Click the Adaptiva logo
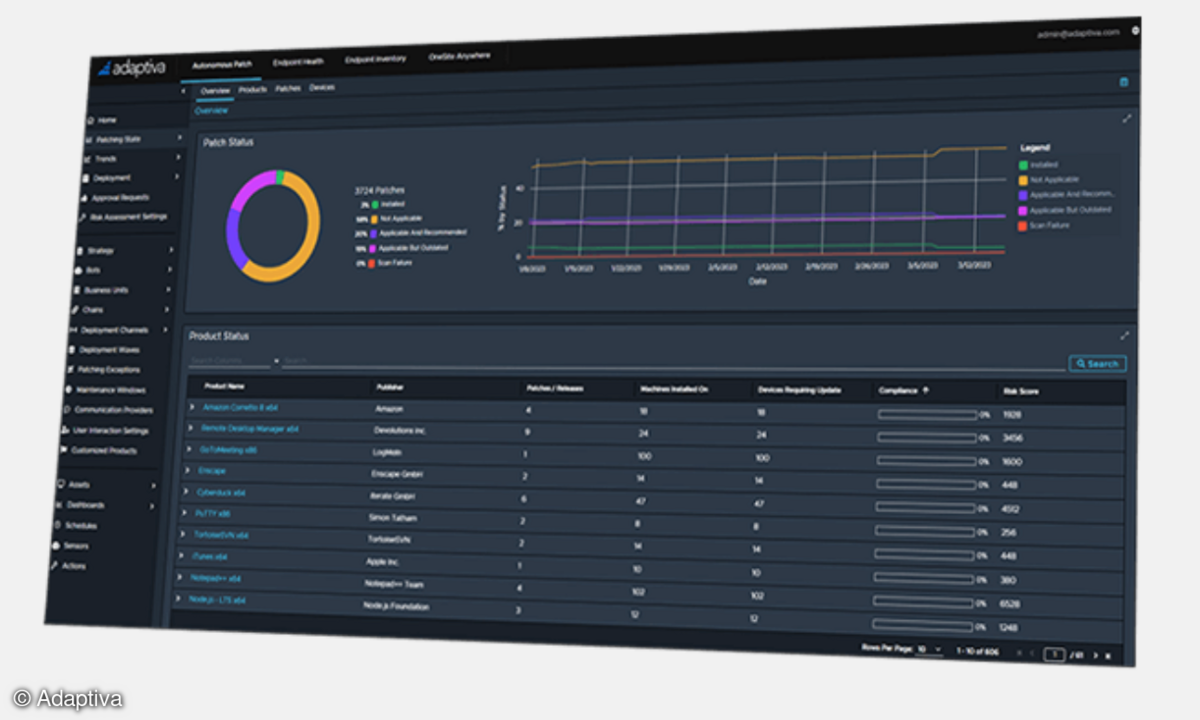 pos(132,68)
